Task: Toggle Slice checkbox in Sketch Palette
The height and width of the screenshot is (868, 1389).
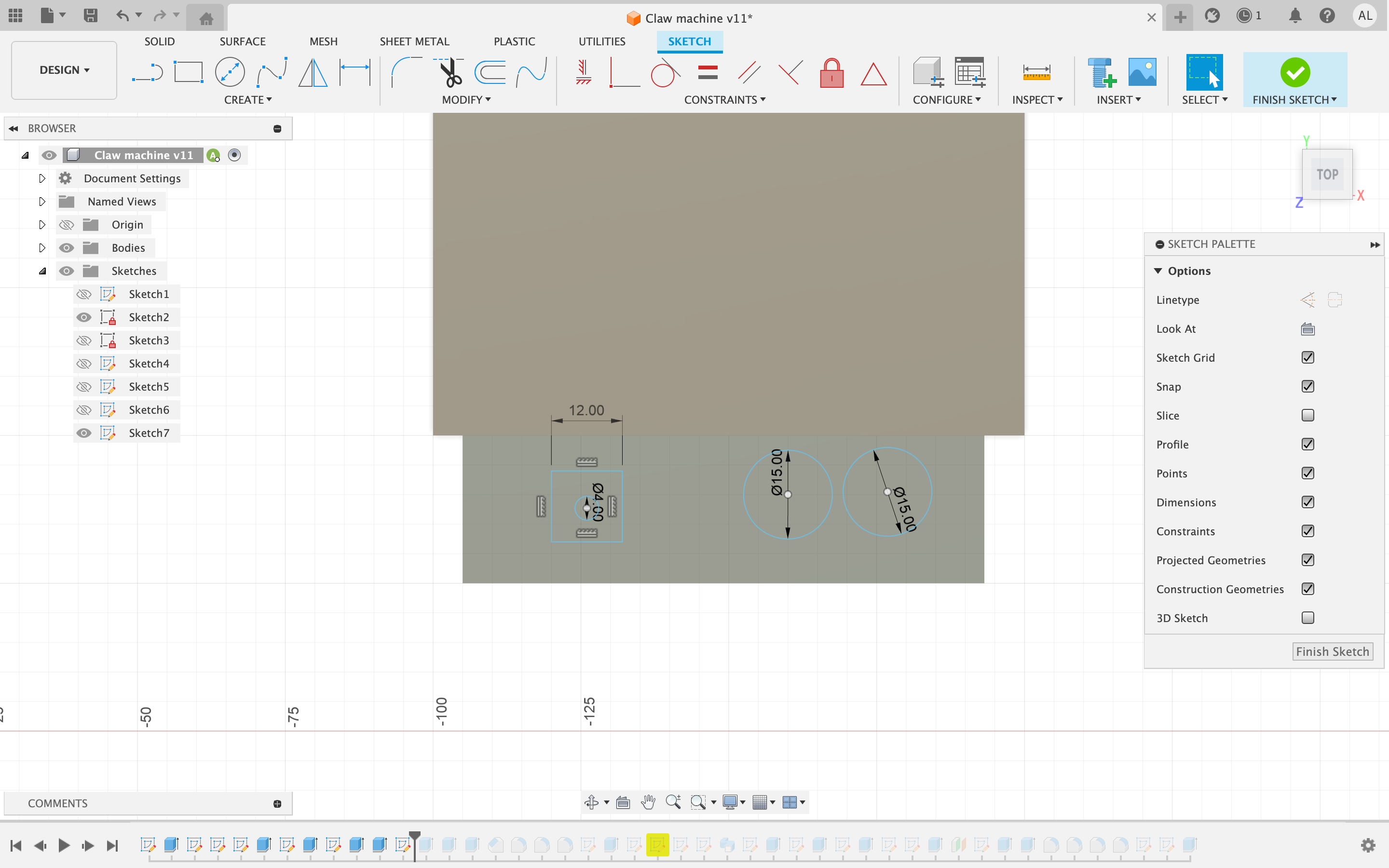Action: [x=1308, y=415]
